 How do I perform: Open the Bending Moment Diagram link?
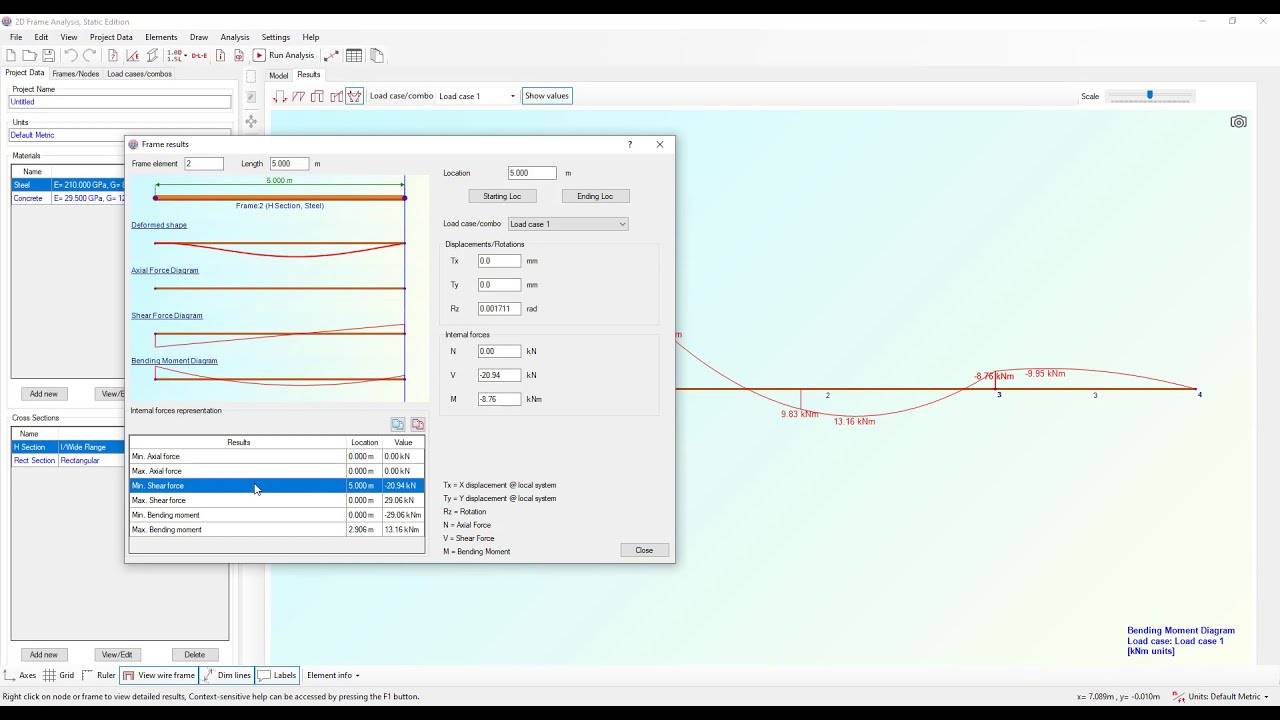(174, 360)
